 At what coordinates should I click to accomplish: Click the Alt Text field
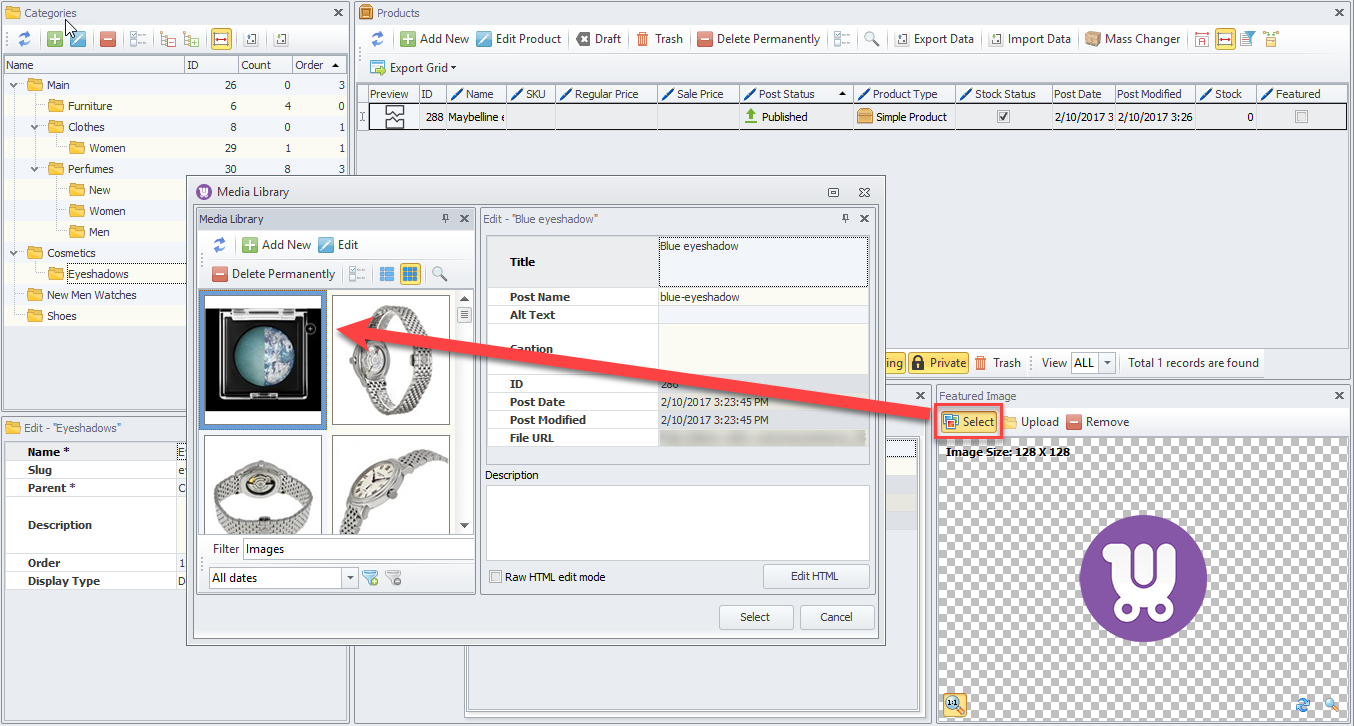(x=763, y=315)
